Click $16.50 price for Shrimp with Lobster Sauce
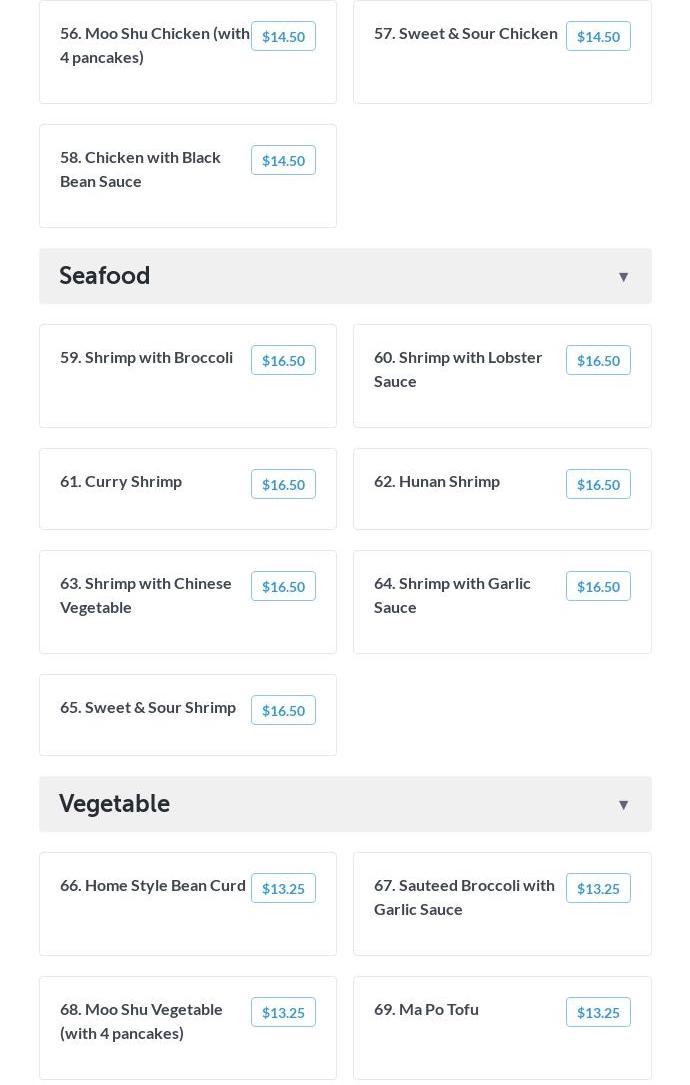The height and width of the screenshot is (1085, 690). [598, 360]
